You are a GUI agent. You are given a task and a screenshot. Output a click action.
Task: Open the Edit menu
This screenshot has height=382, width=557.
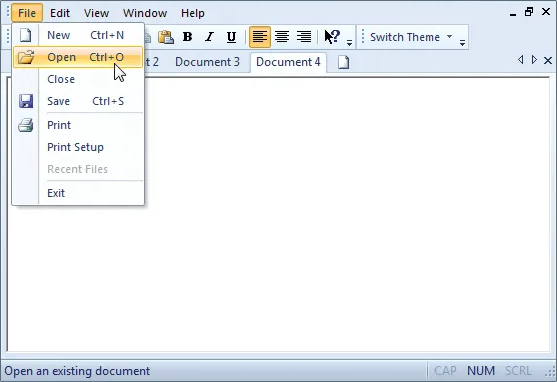[60, 13]
